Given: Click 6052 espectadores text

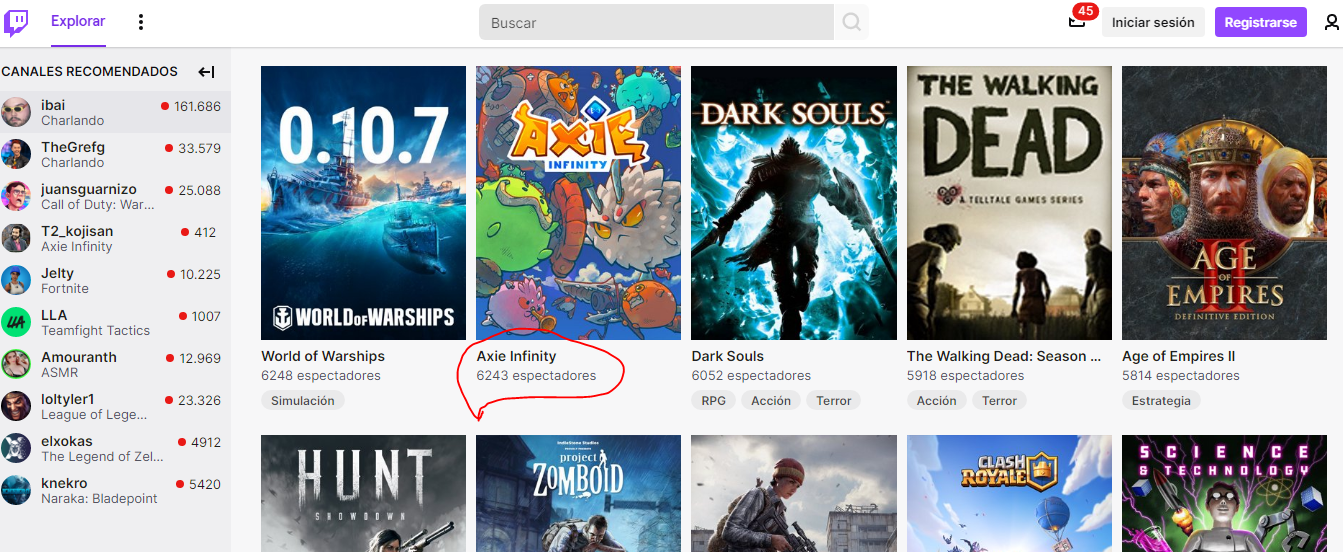Looking at the screenshot, I should tap(751, 376).
